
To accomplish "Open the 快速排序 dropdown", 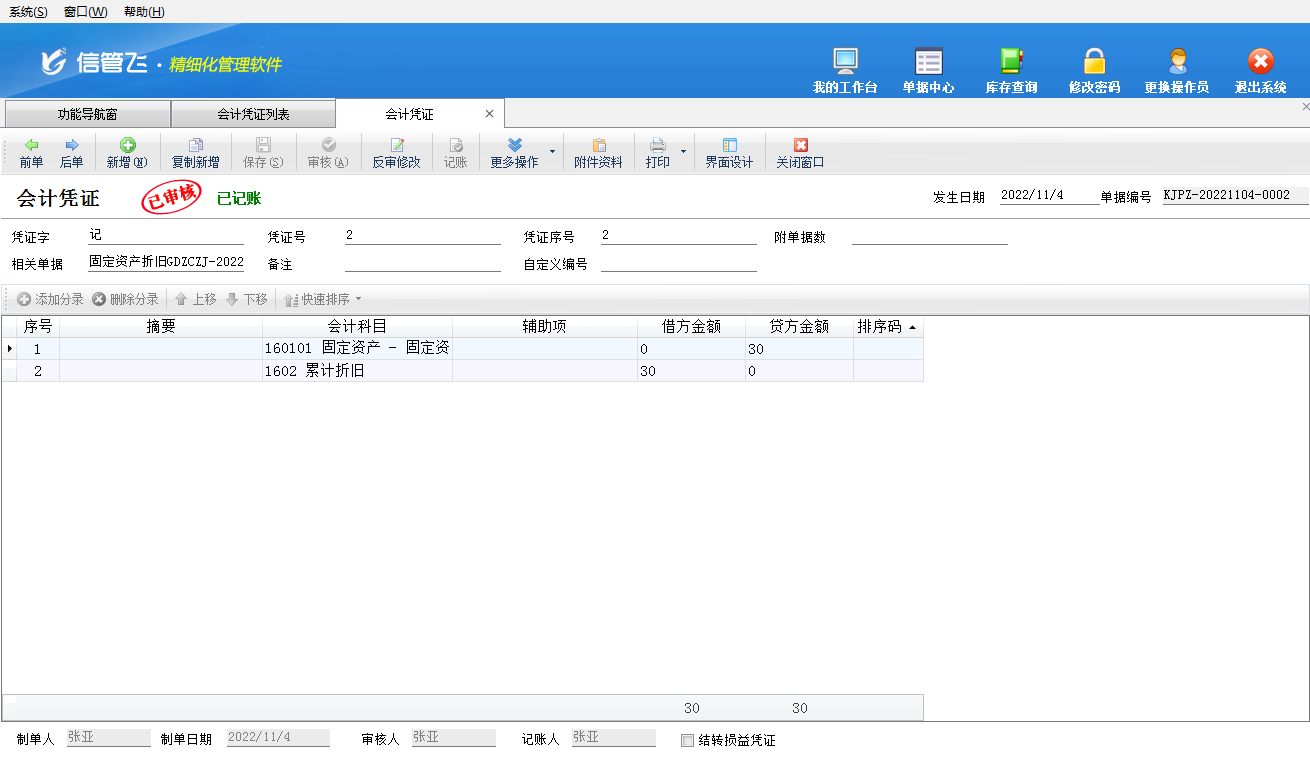I will [x=324, y=299].
